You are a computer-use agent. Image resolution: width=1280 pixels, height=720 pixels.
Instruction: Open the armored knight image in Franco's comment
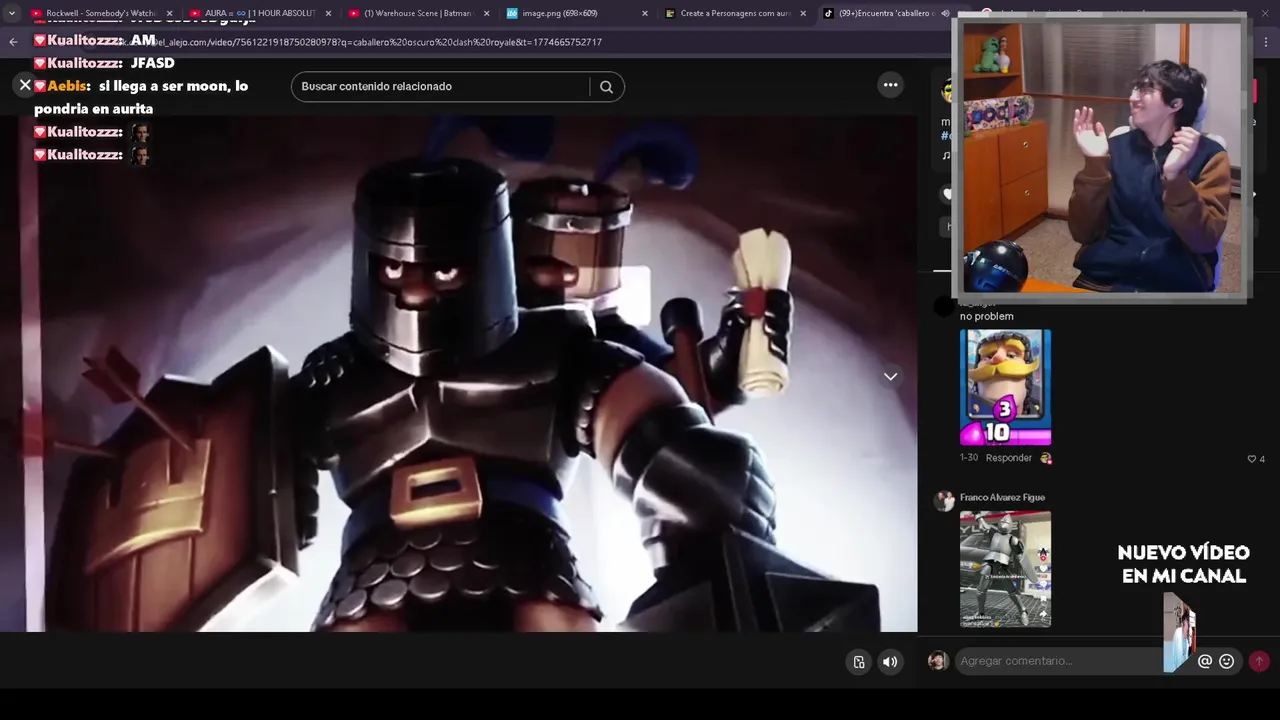coord(1005,569)
